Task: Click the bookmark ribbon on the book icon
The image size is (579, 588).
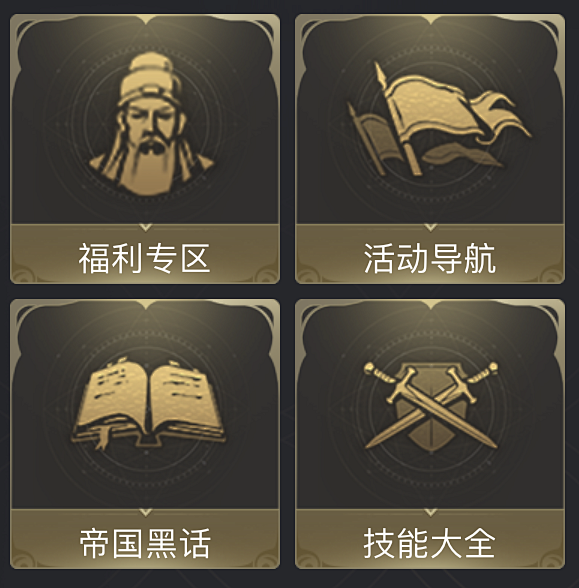Action: (x=101, y=438)
